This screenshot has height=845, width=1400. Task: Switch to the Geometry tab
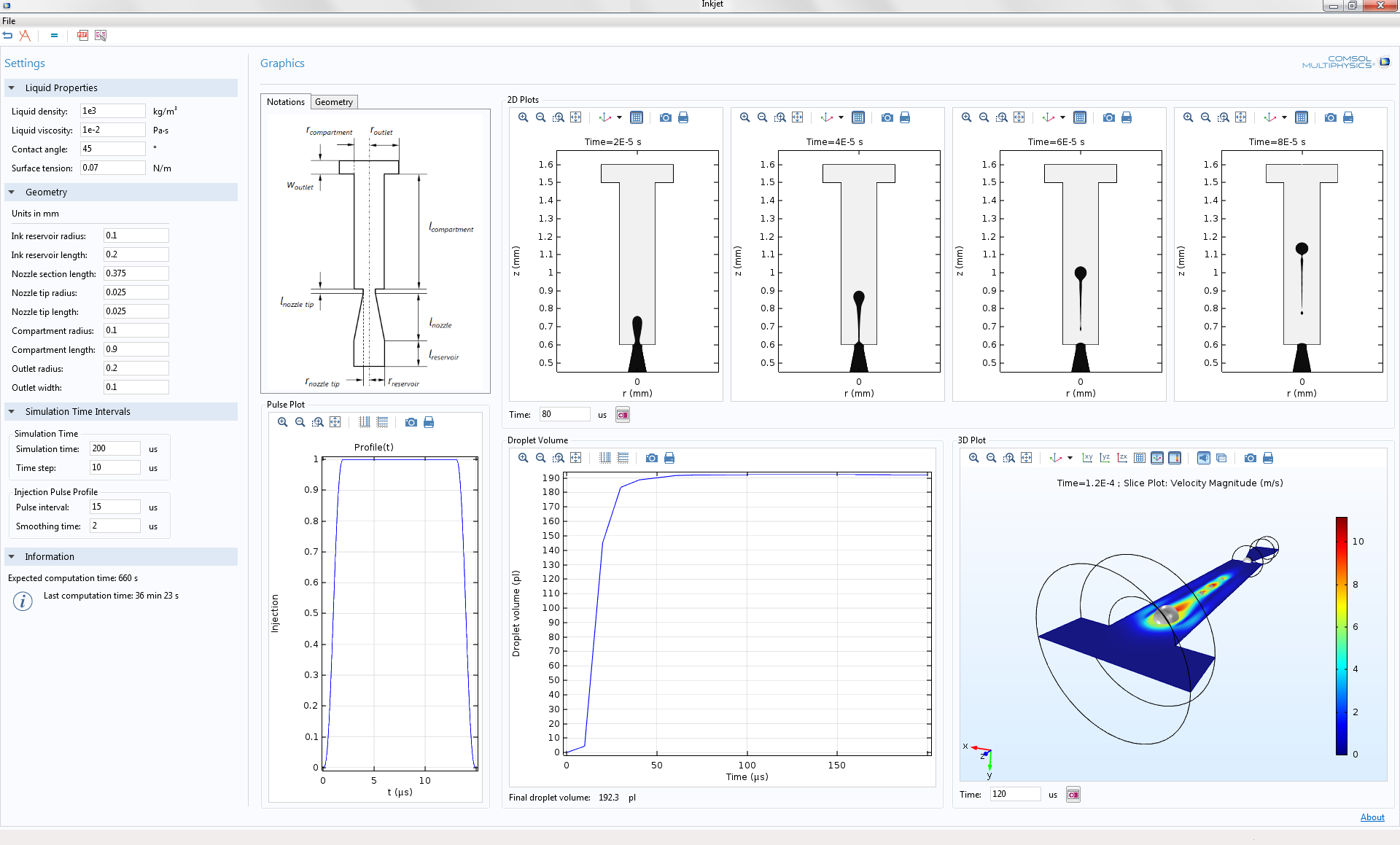334,102
